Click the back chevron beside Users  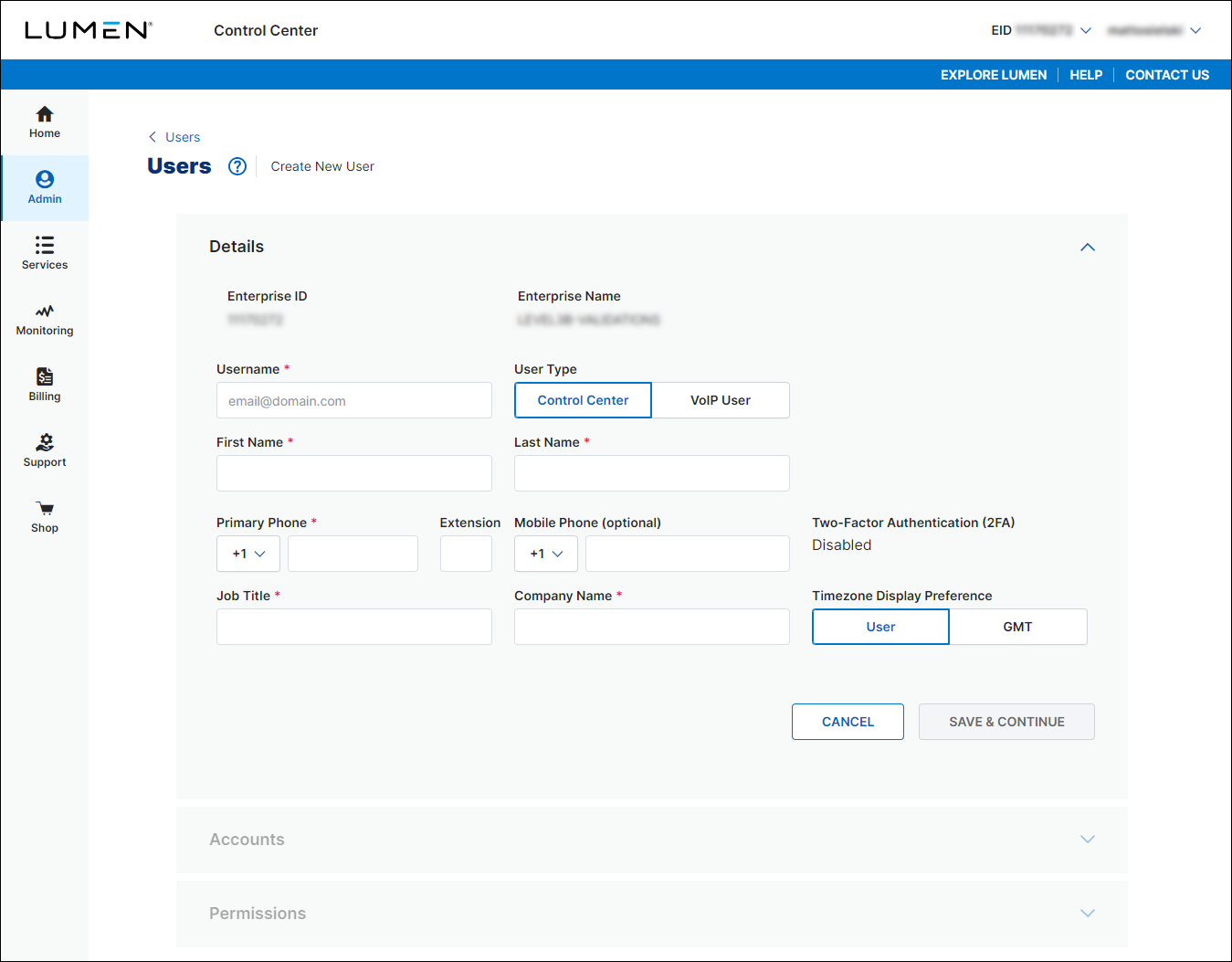click(x=153, y=137)
